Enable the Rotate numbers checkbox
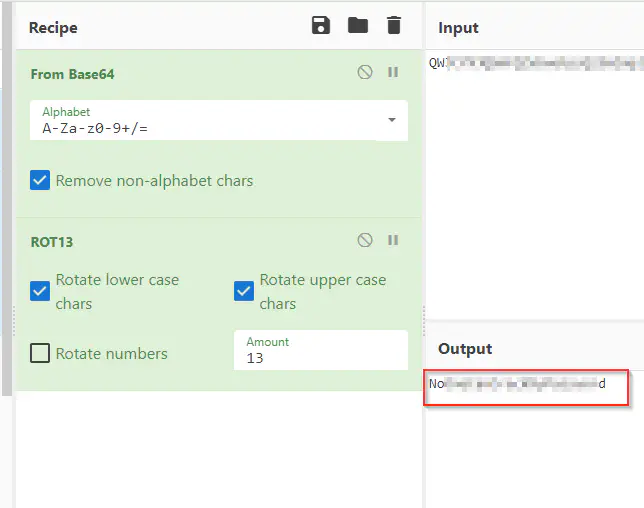 40,353
